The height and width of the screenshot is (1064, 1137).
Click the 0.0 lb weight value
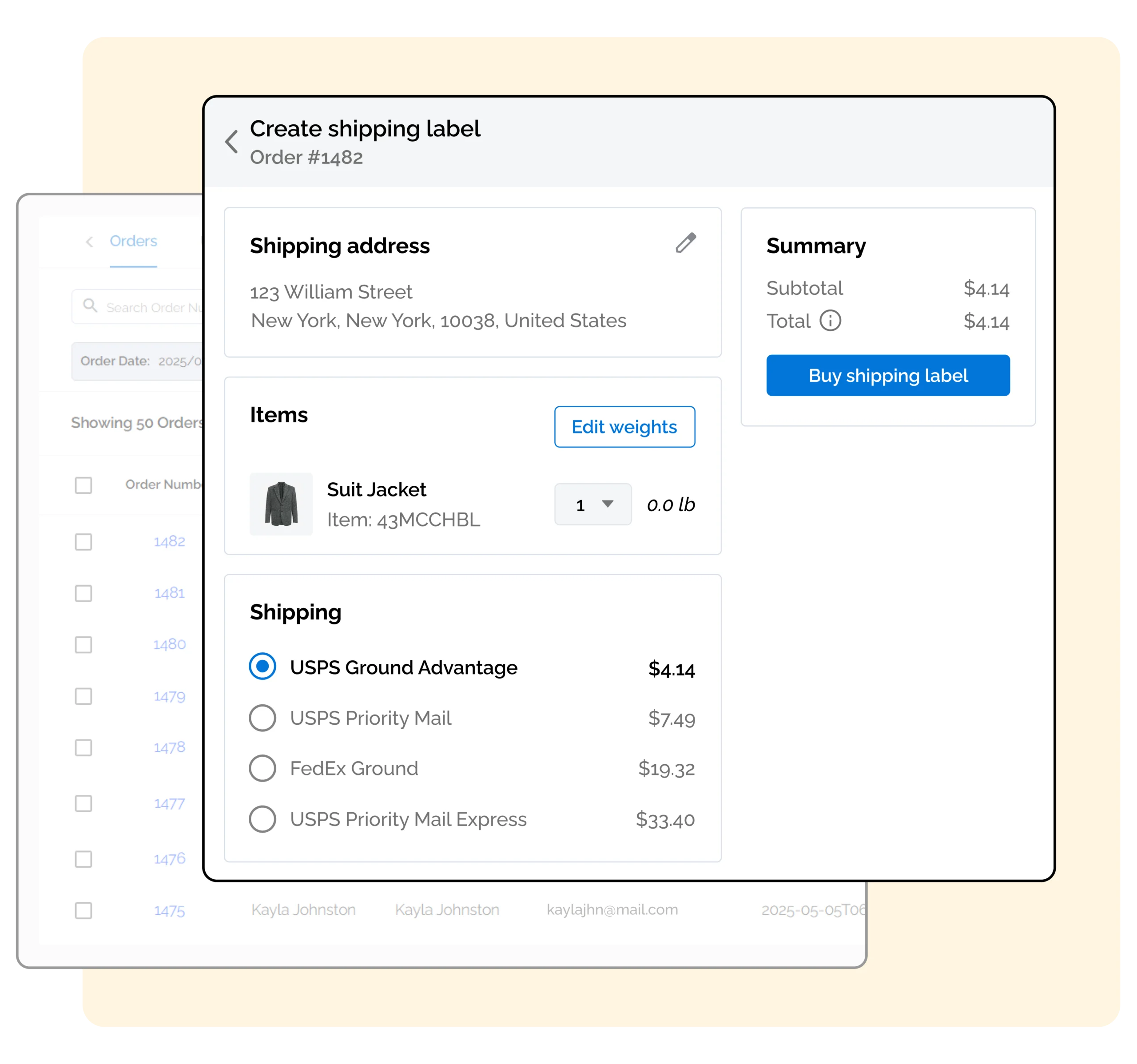pyautogui.click(x=671, y=504)
